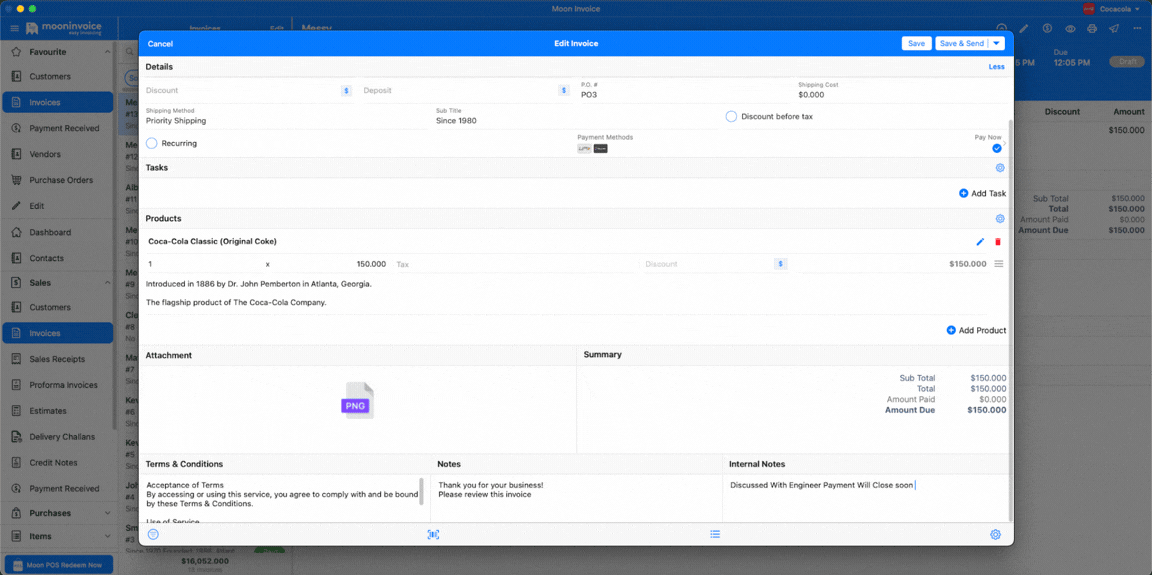This screenshot has height=575, width=1152.
Task: Expand the Items section in the sidebar
Action: 108,537
